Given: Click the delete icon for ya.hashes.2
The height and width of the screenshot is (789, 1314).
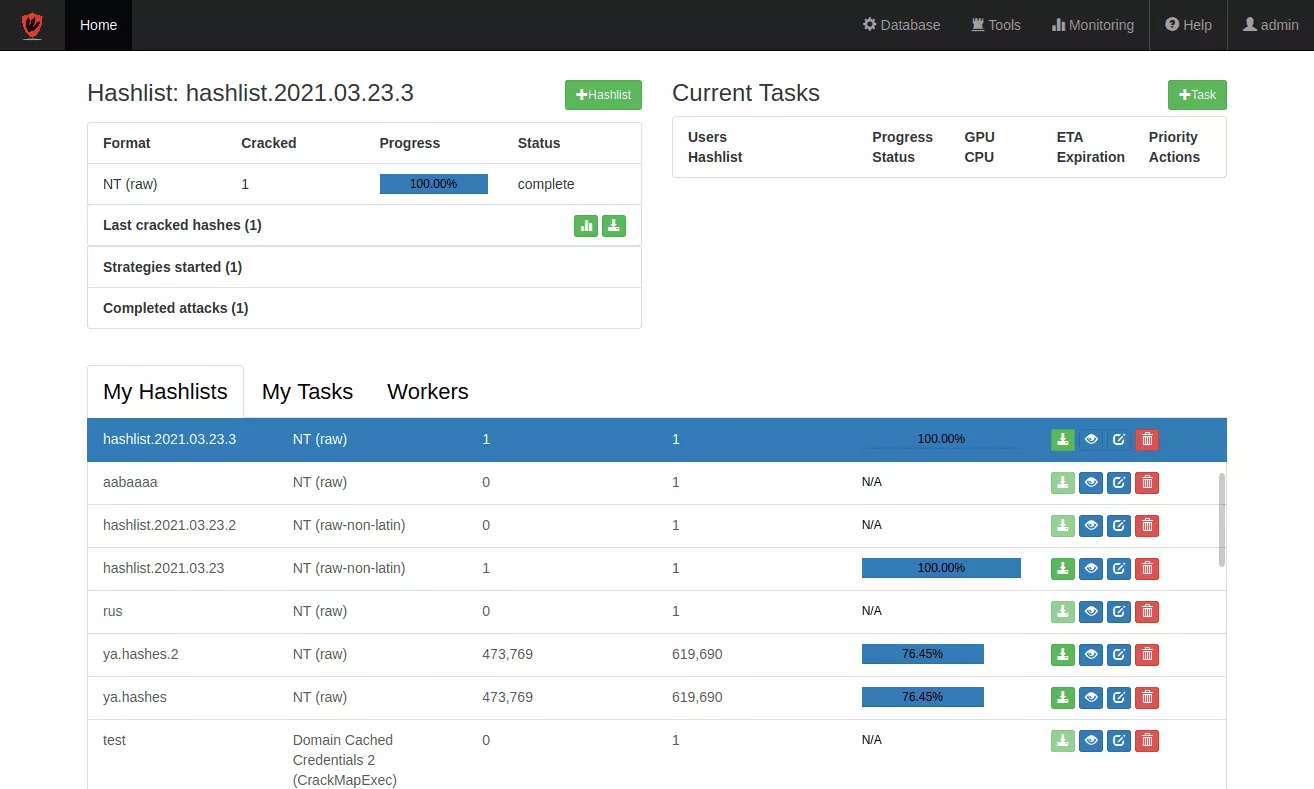Looking at the screenshot, I should point(1146,654).
